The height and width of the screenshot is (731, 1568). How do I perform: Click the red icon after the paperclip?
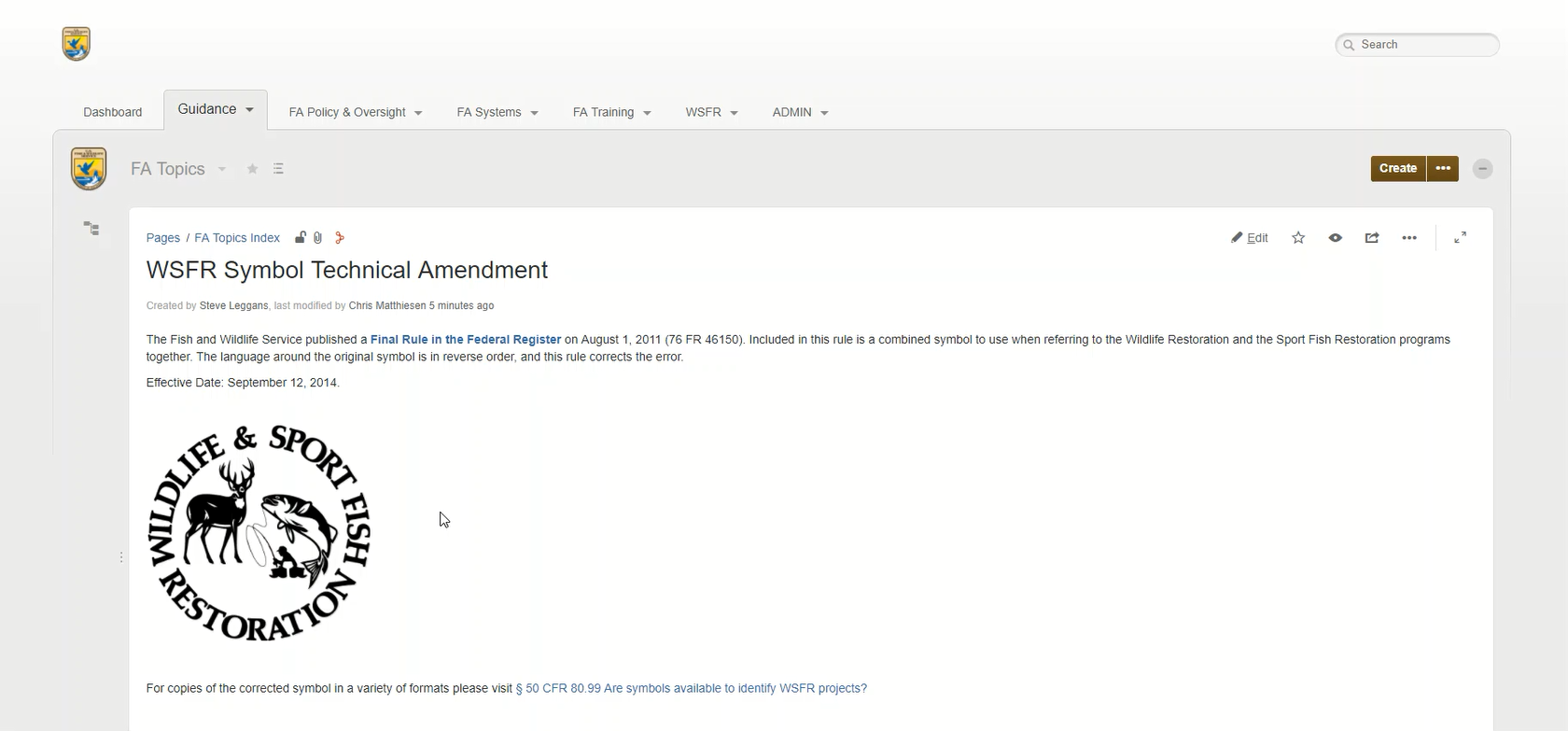point(340,238)
